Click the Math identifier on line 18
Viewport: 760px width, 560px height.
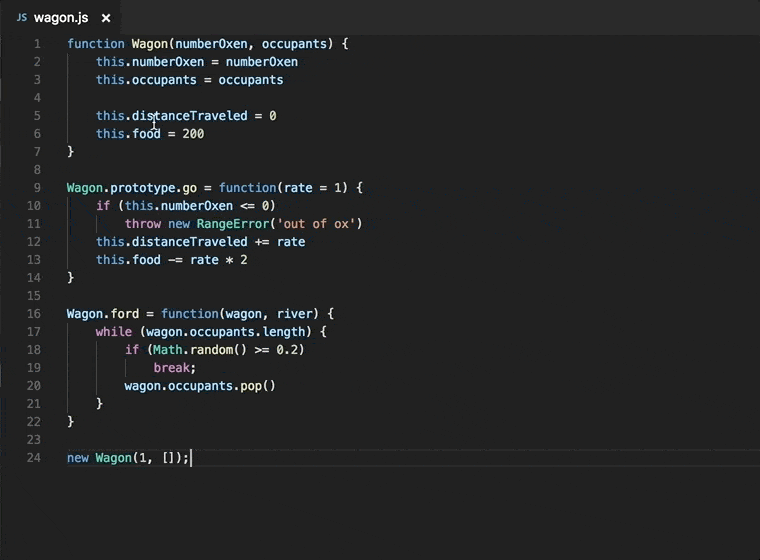coord(168,350)
